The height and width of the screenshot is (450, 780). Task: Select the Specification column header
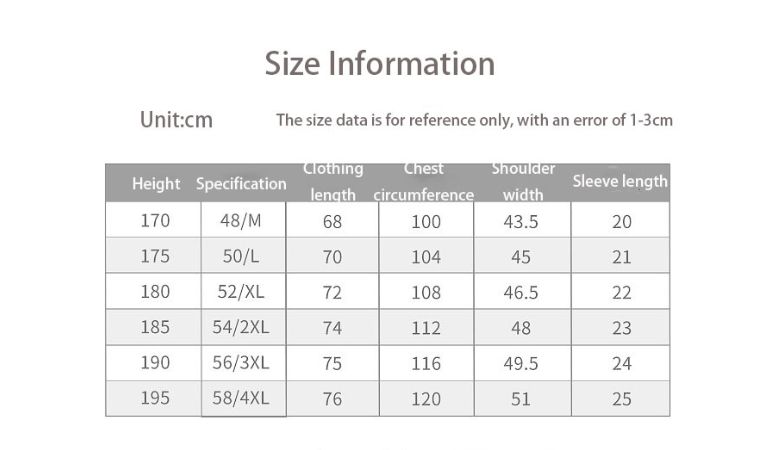241,184
